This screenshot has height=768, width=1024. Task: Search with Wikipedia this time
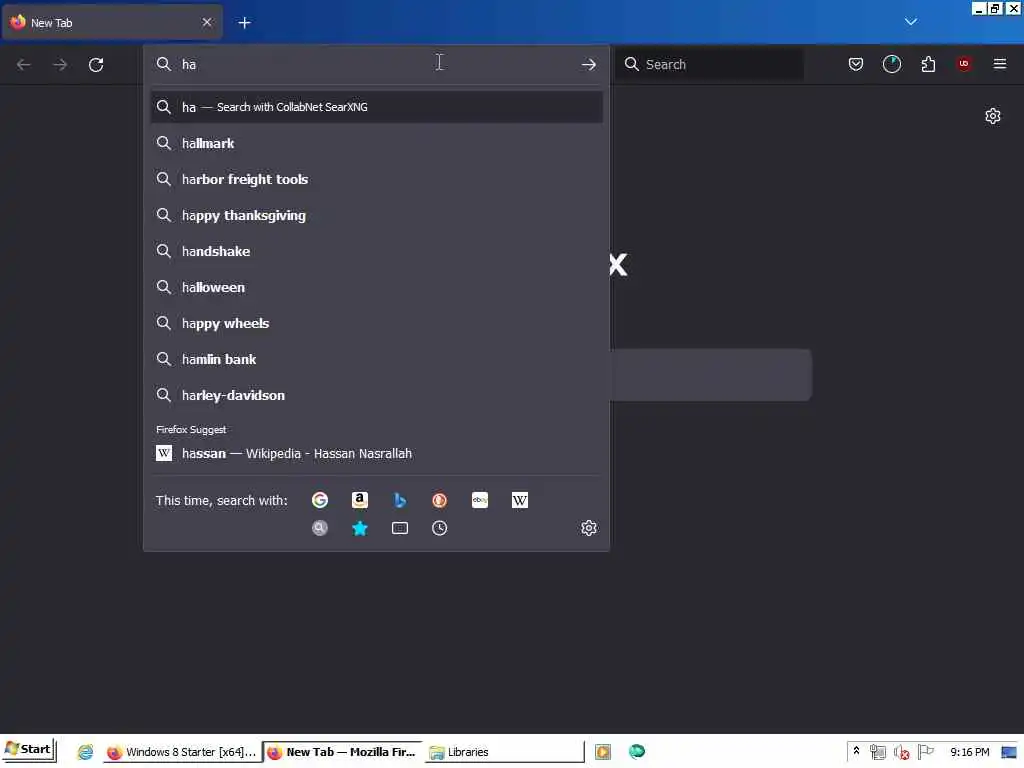click(520, 500)
